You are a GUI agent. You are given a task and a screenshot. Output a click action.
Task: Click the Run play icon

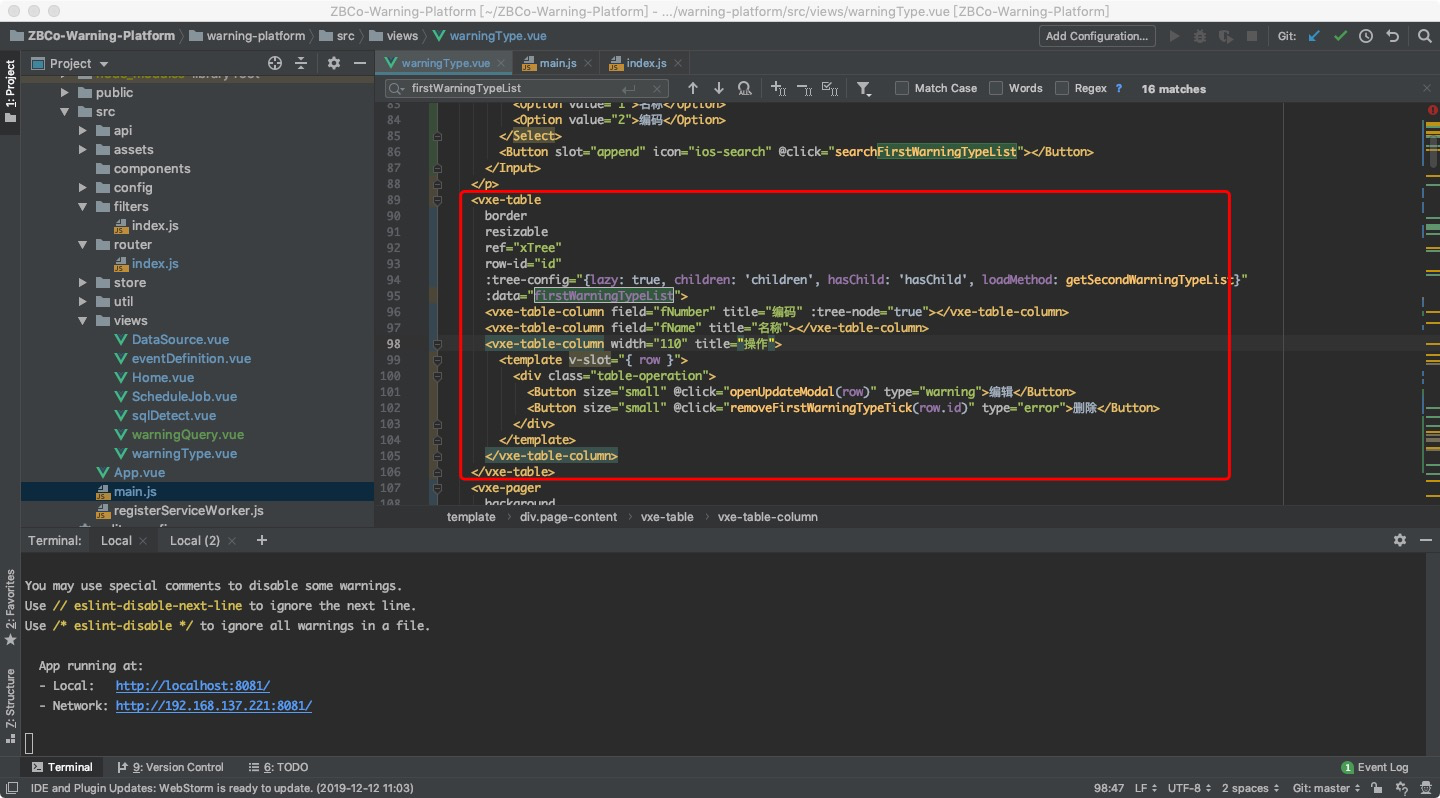[1174, 36]
